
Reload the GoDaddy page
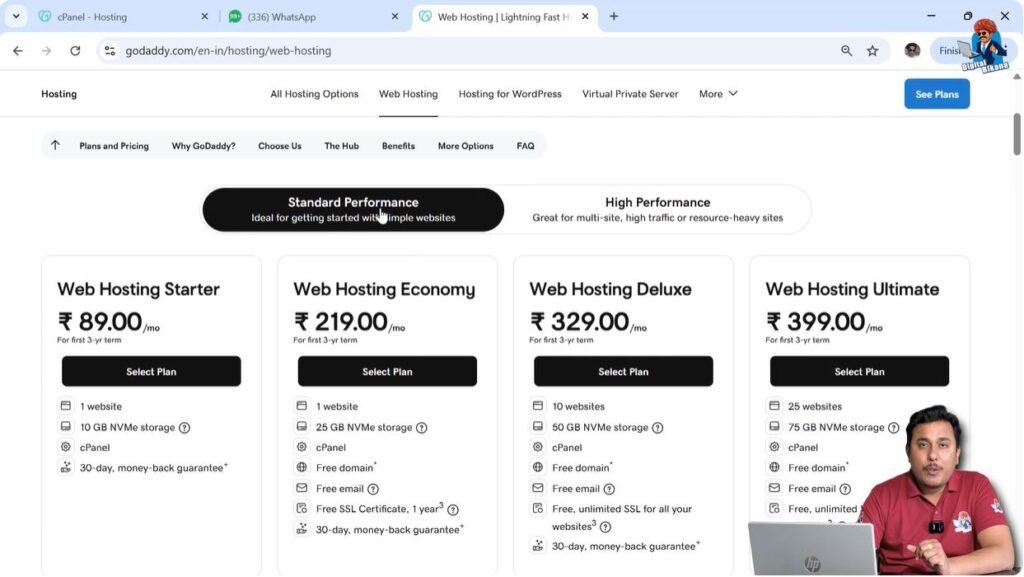click(x=75, y=50)
